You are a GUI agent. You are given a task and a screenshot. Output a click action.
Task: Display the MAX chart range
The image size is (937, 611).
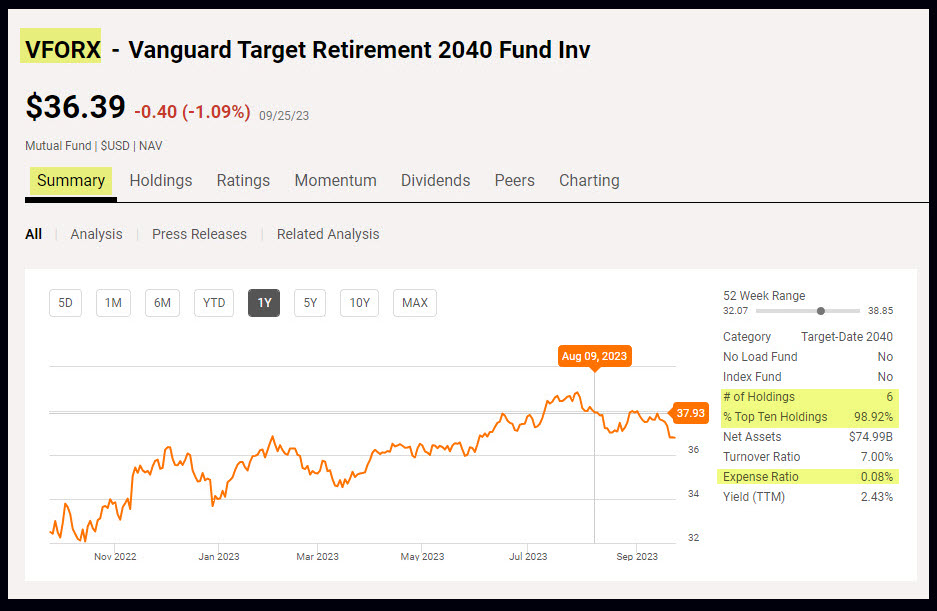pyautogui.click(x=414, y=303)
